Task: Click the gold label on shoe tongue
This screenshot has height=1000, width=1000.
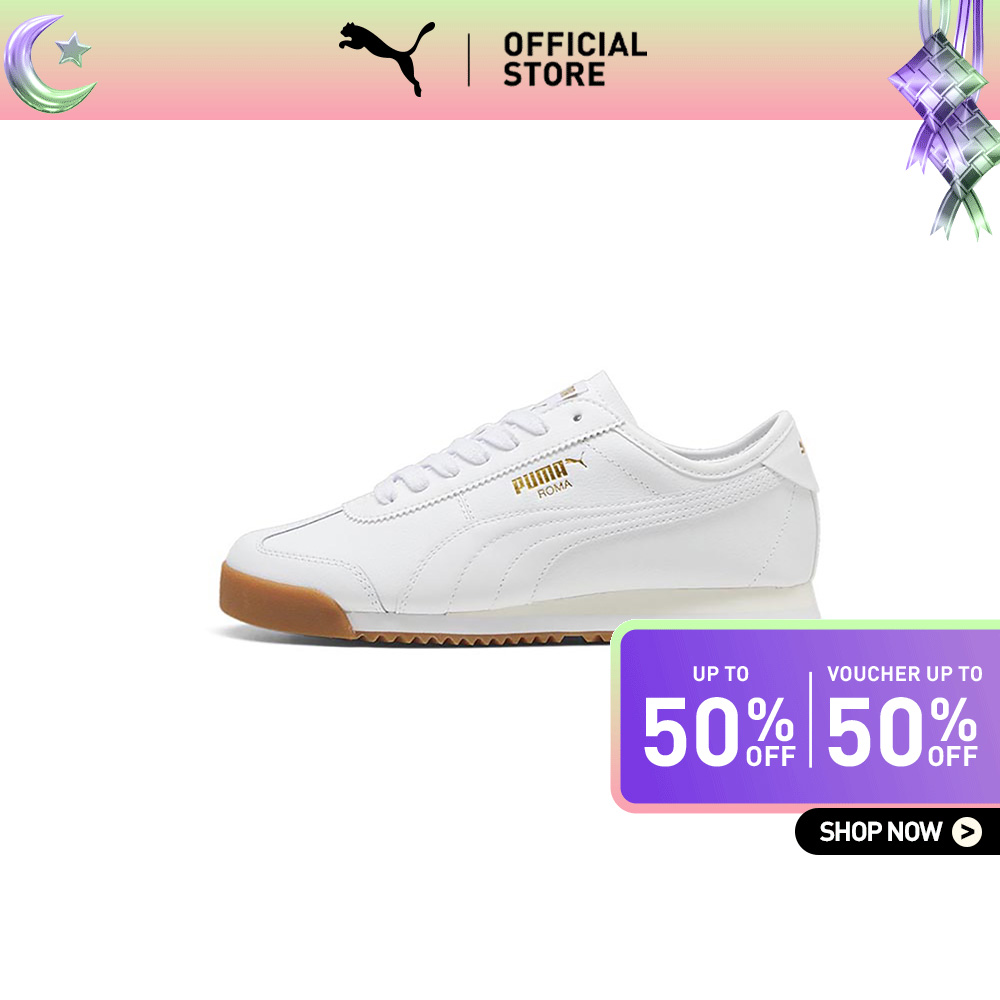Action: pos(567,392)
